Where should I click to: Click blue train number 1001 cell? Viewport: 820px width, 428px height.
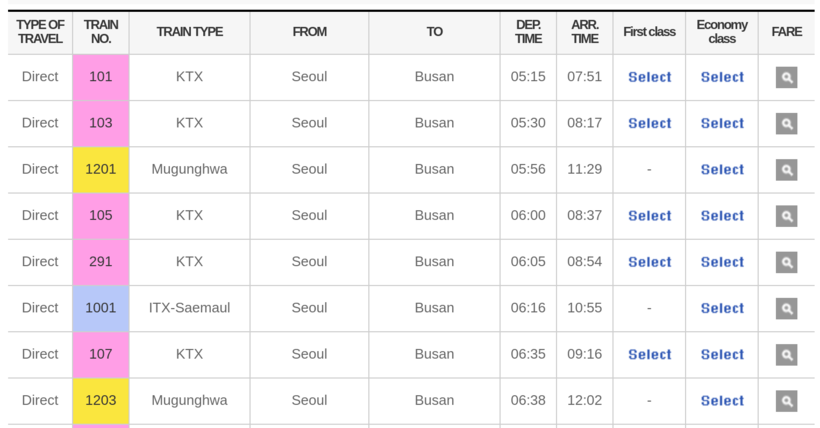click(x=101, y=308)
